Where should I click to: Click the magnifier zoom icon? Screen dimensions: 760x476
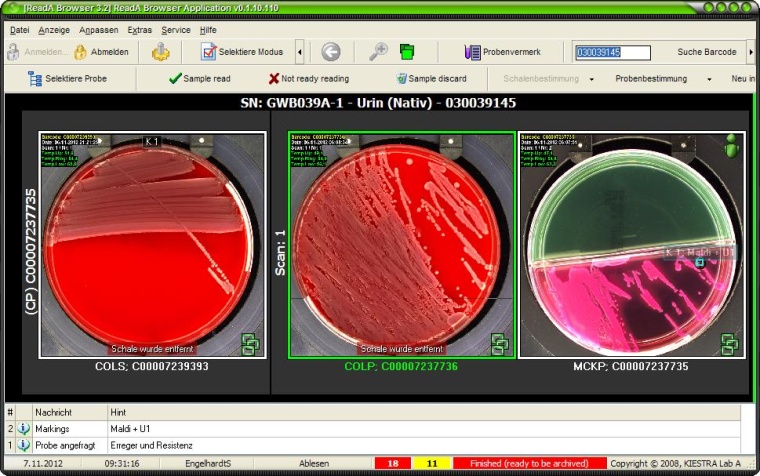[x=378, y=52]
